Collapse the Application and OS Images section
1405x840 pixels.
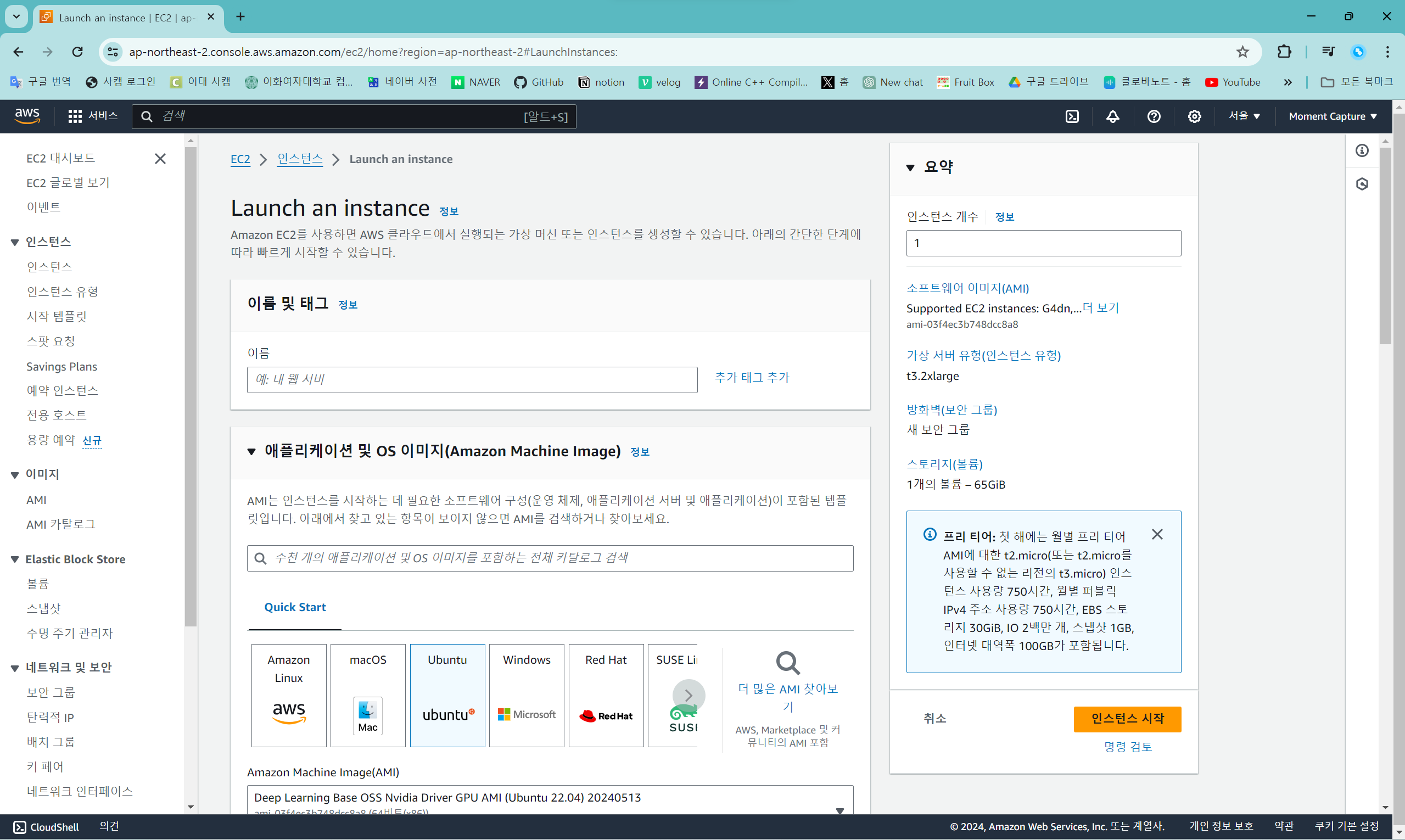(252, 452)
